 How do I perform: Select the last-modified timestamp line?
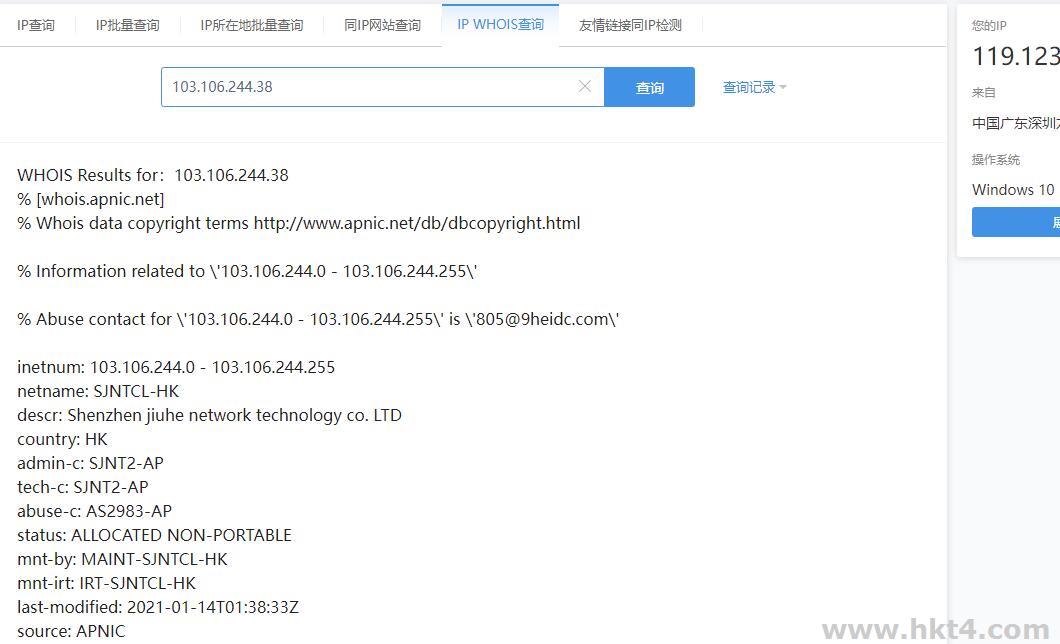[158, 607]
